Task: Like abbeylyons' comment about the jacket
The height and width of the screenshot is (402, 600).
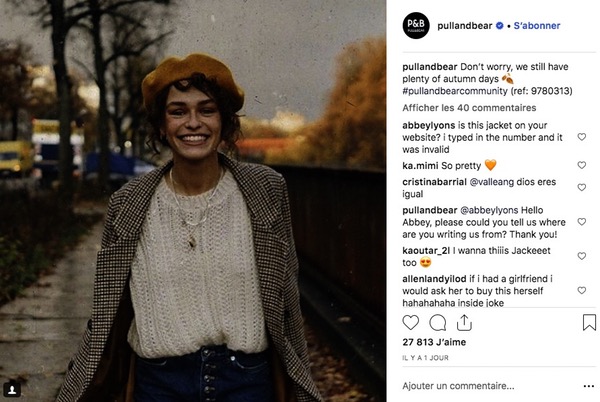Action: 582,137
